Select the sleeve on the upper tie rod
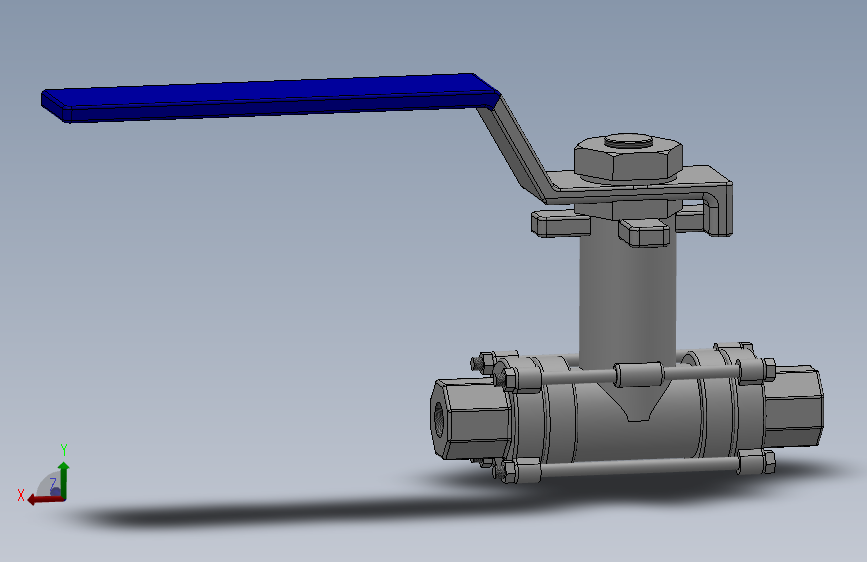This screenshot has width=867, height=562. click(638, 374)
